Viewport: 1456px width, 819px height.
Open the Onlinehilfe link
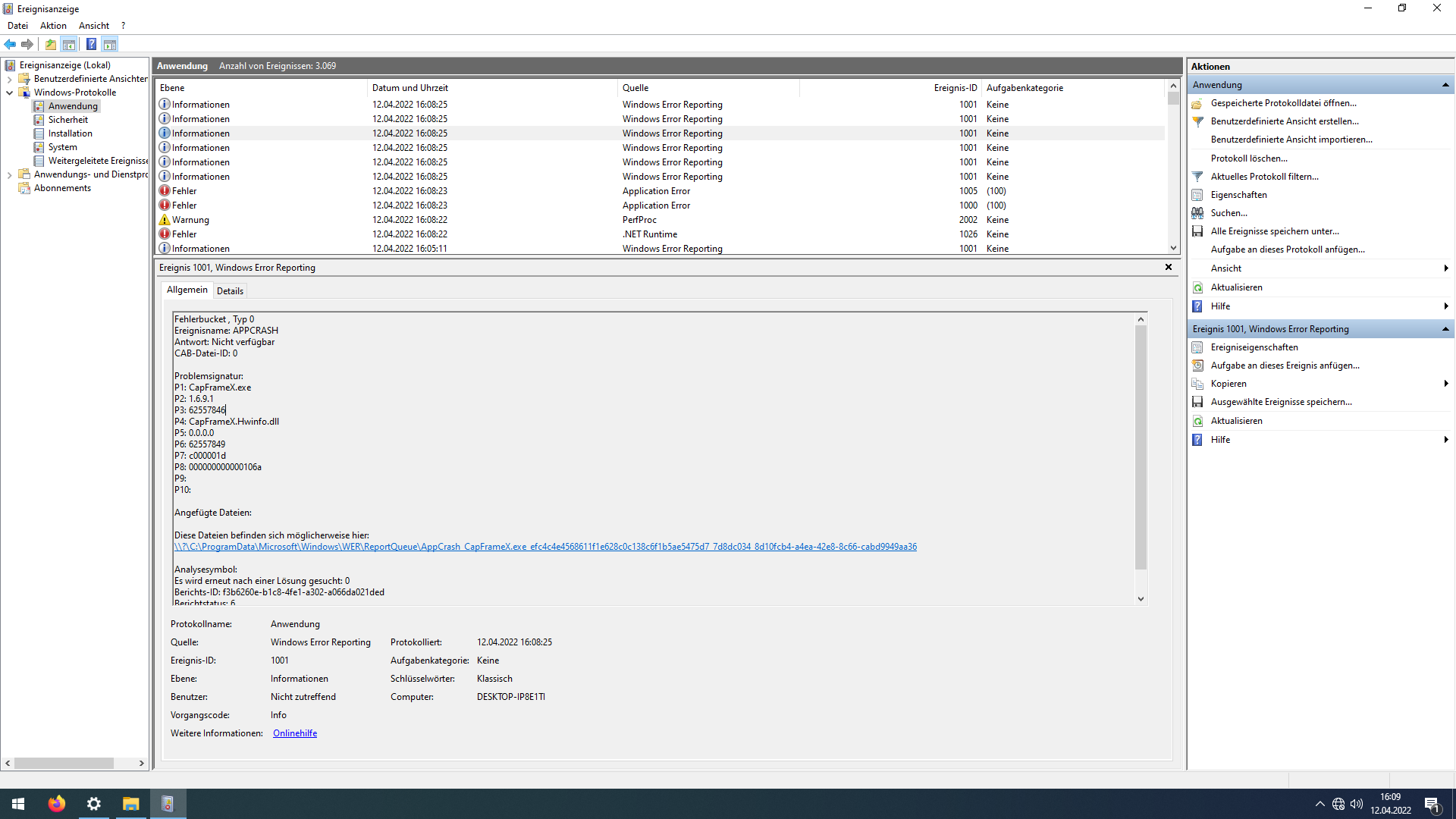click(x=294, y=733)
